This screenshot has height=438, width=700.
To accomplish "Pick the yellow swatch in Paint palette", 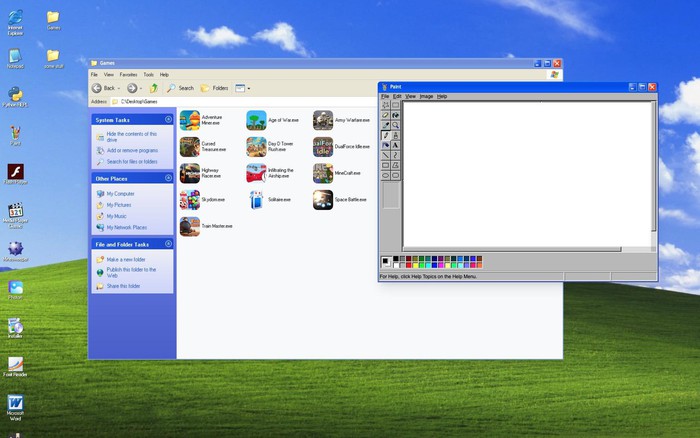I will (415, 265).
